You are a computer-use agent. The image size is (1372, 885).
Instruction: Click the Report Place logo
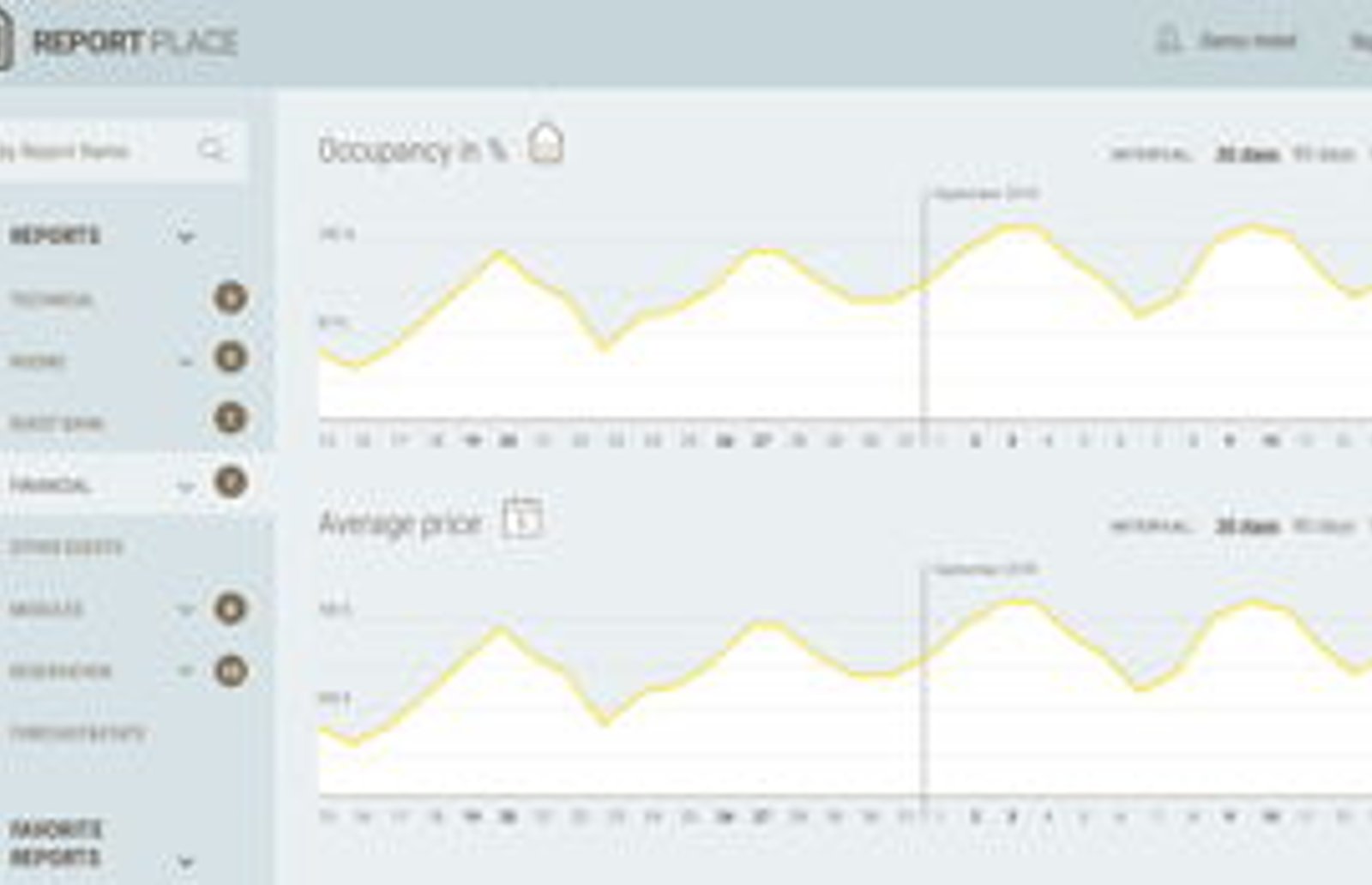(118, 42)
